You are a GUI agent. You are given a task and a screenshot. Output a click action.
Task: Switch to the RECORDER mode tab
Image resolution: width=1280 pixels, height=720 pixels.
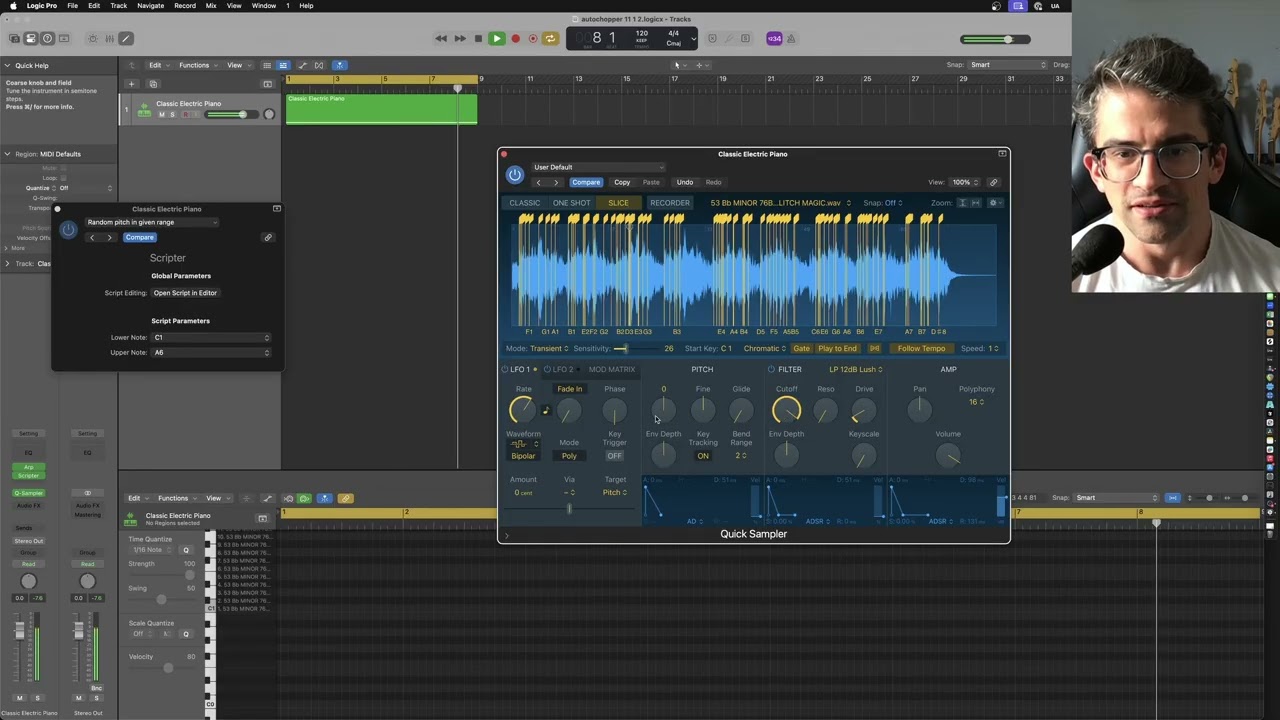click(x=669, y=203)
